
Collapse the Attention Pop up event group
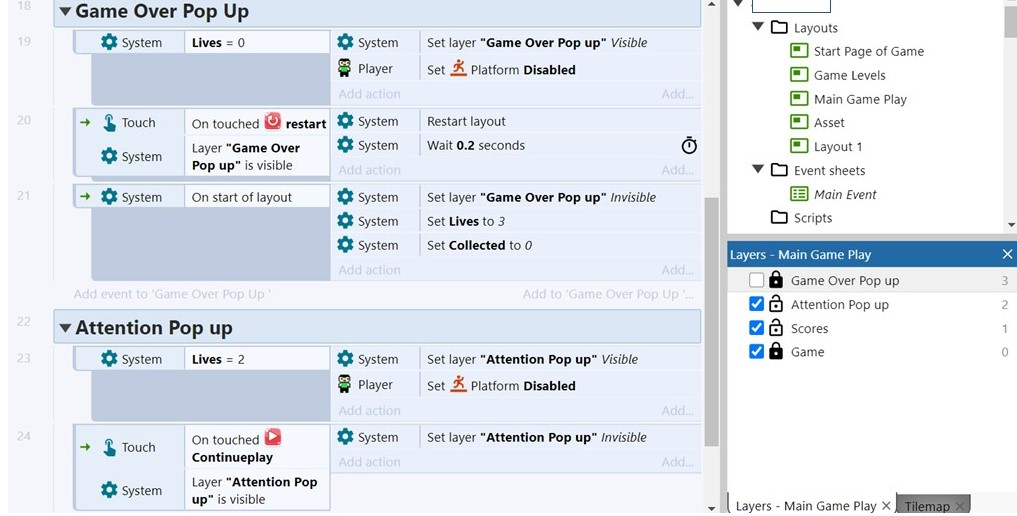point(65,328)
